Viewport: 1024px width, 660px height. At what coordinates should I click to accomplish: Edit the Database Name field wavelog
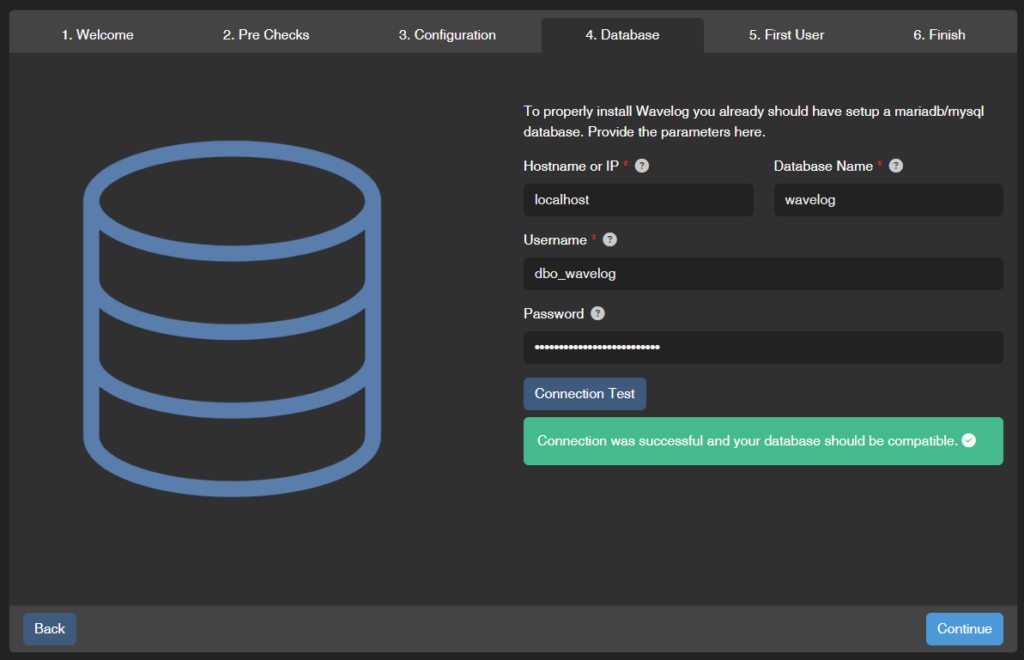tap(888, 200)
